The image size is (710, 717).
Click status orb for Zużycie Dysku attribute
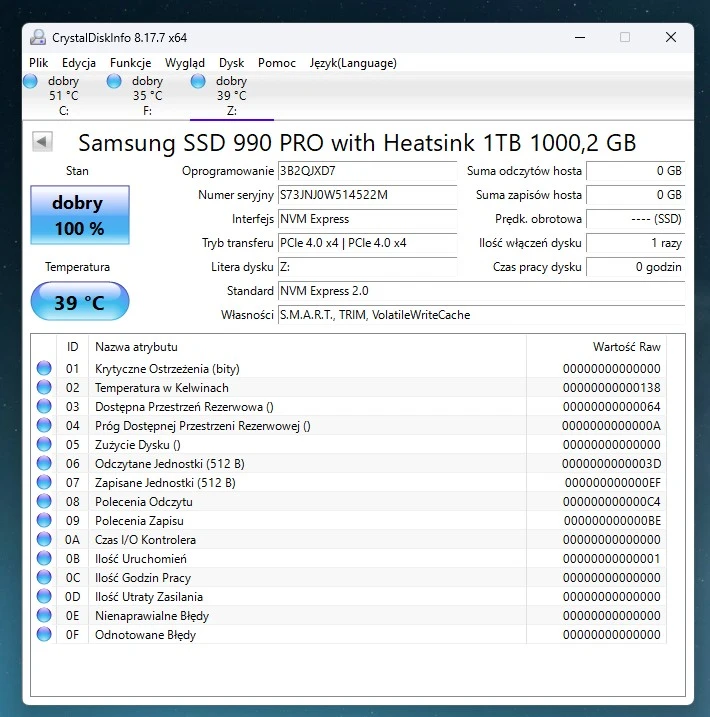click(44, 444)
